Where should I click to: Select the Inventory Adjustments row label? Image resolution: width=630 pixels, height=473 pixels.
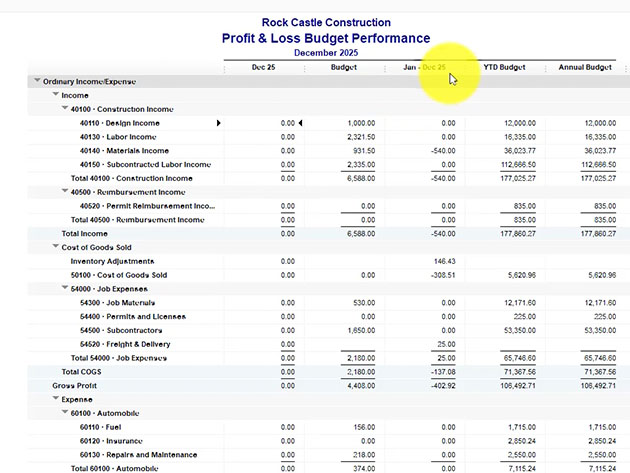[112, 261]
